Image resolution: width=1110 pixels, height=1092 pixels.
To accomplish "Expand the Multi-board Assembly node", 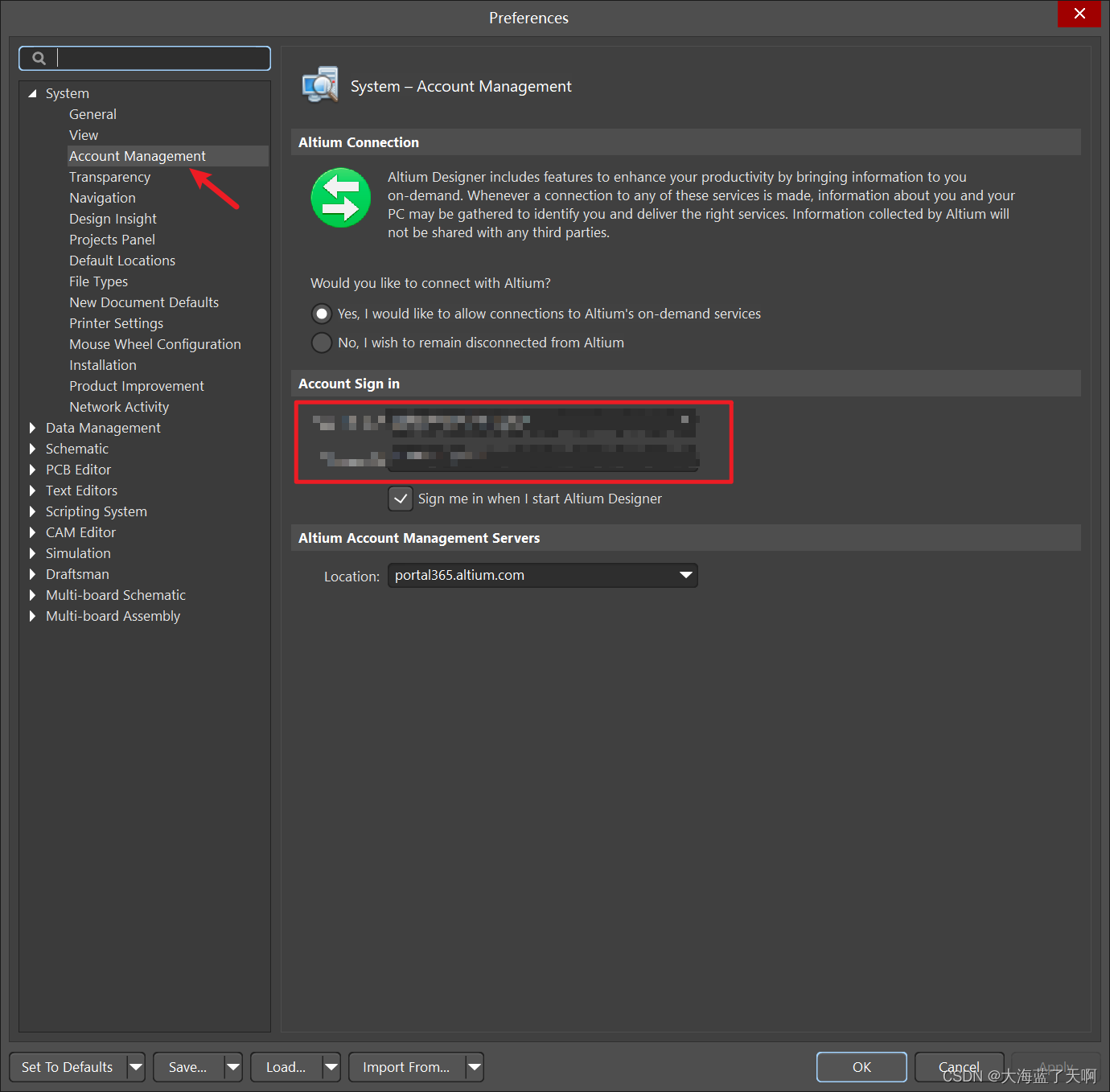I will coord(32,616).
